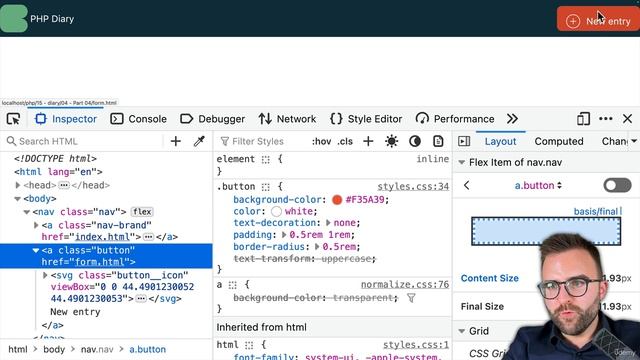Activate the eyedropper color picker
640x360 pixels.
pyautogui.click(x=199, y=141)
